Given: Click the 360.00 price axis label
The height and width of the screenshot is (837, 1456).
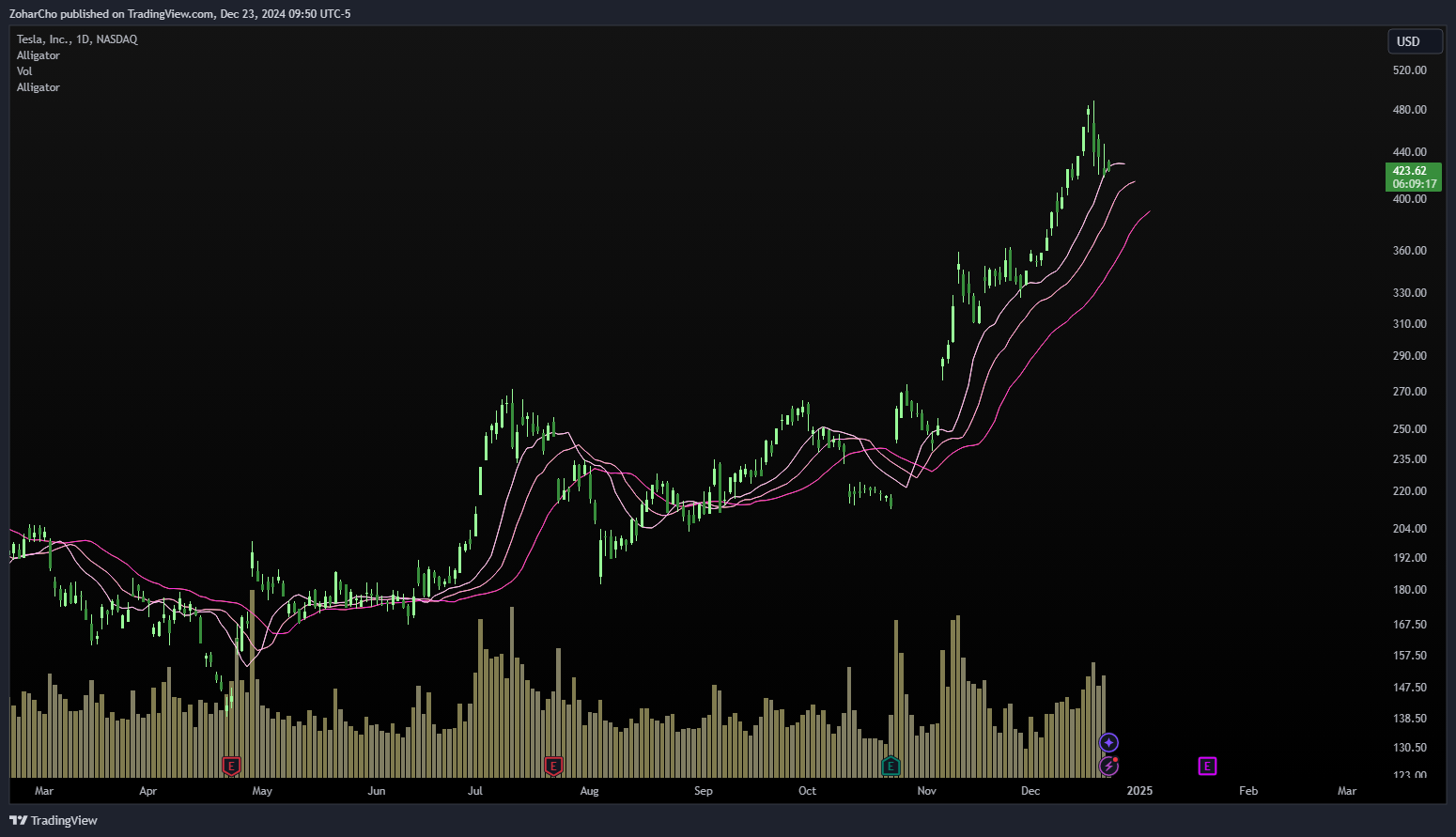Looking at the screenshot, I should (1409, 251).
